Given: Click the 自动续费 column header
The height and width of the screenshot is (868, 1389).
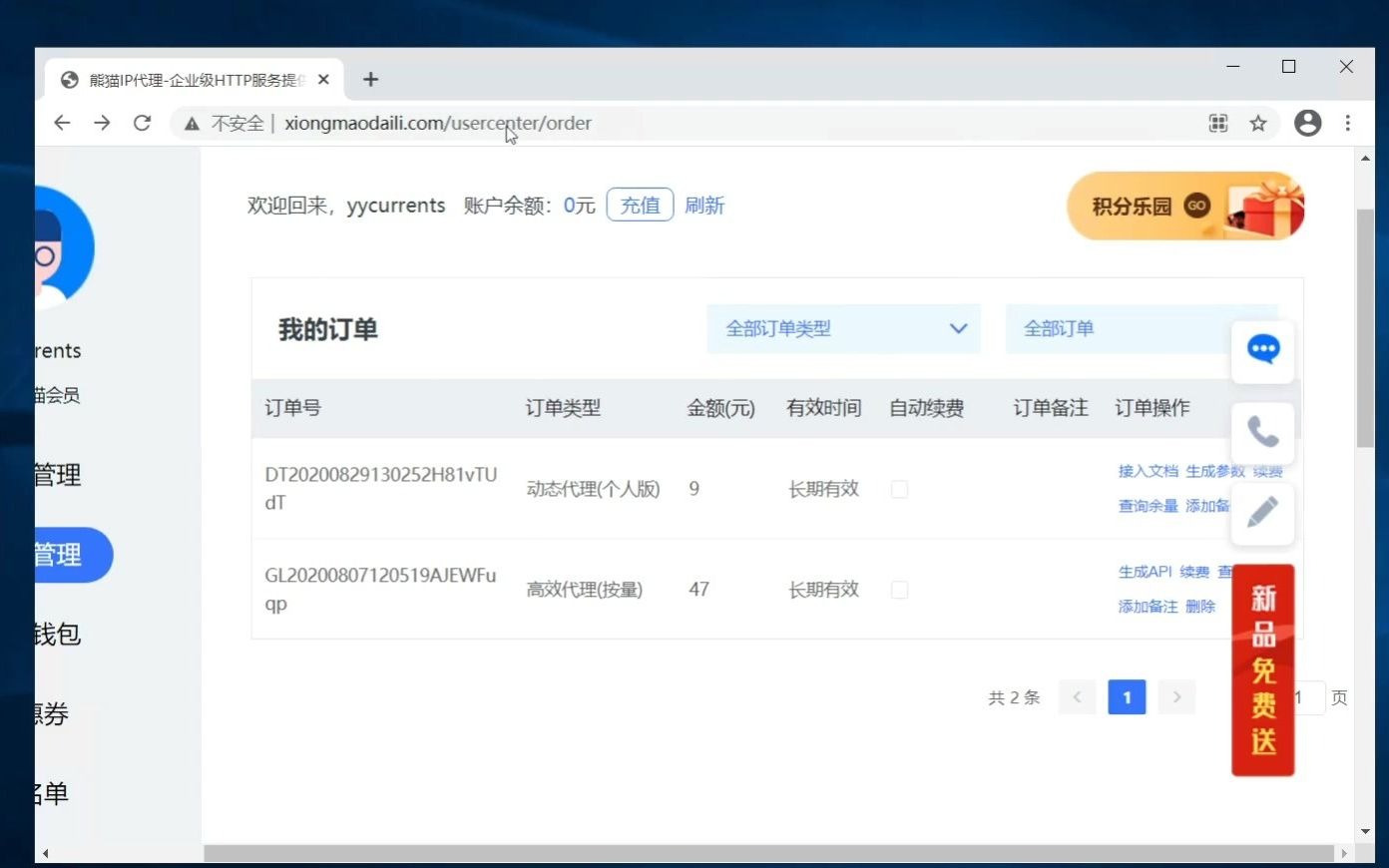Looking at the screenshot, I should click(926, 408).
